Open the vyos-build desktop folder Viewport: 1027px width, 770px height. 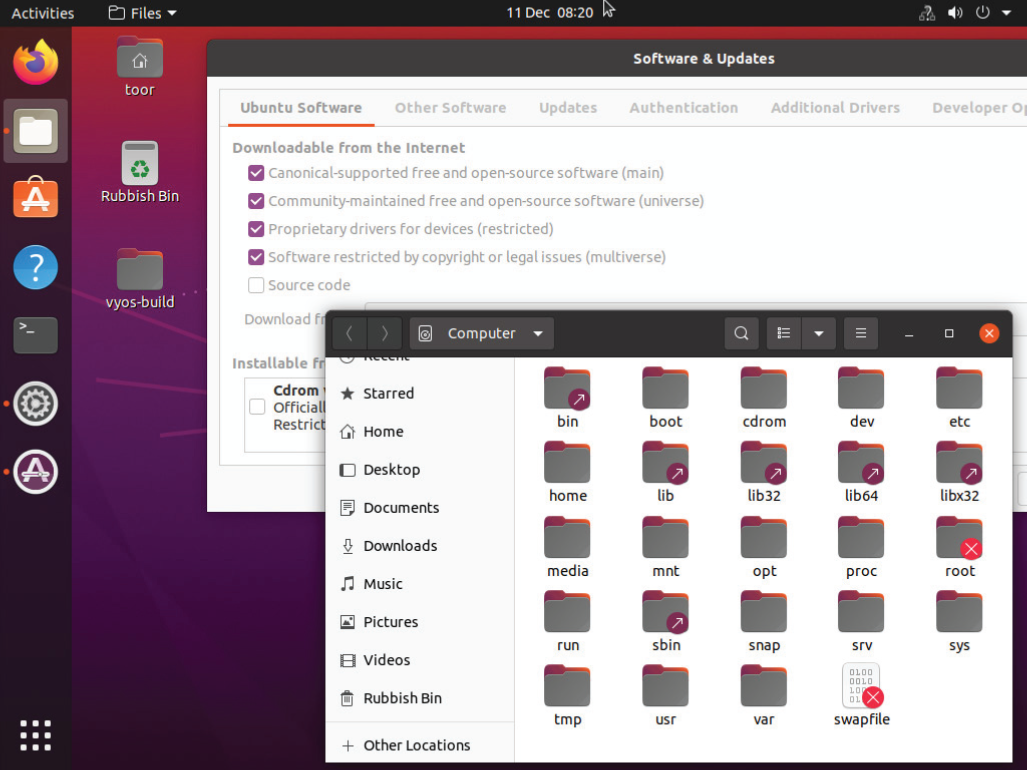140,278
